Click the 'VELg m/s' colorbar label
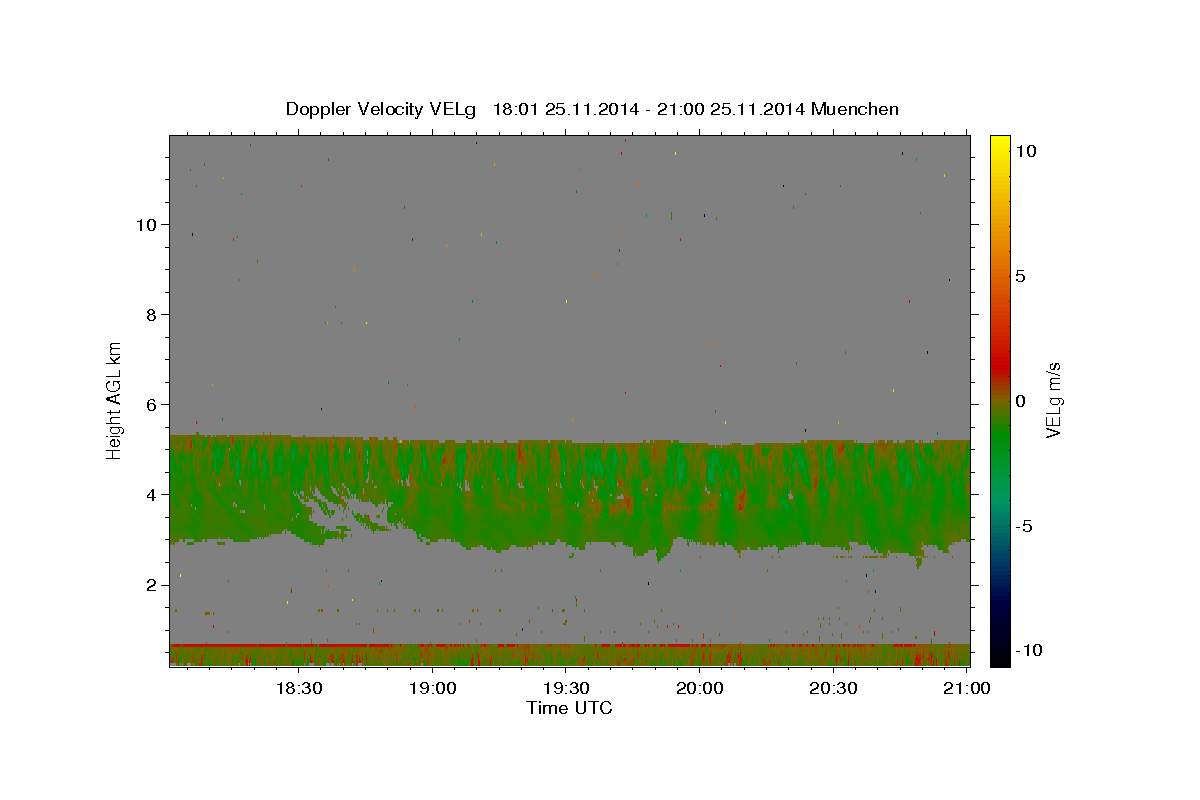The height and width of the screenshot is (800, 1200). click(1053, 399)
